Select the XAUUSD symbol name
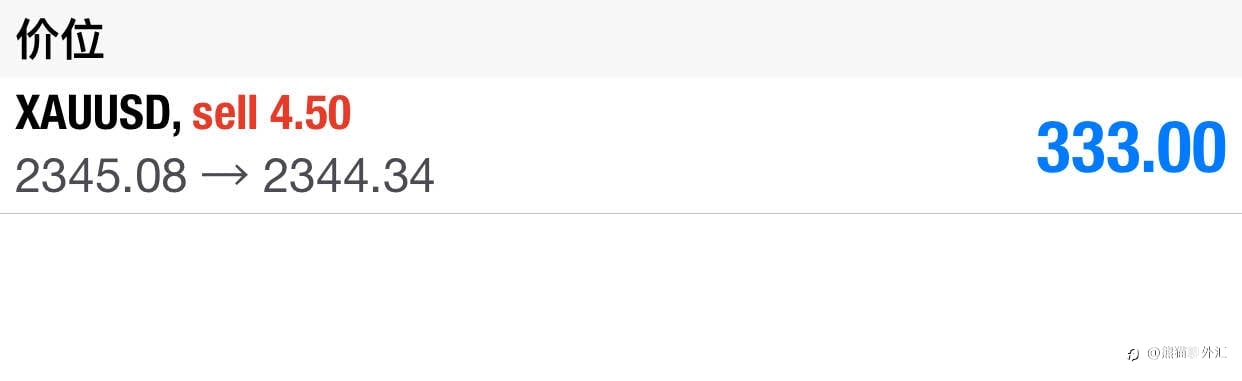This screenshot has height=381, width=1242. 94,115
